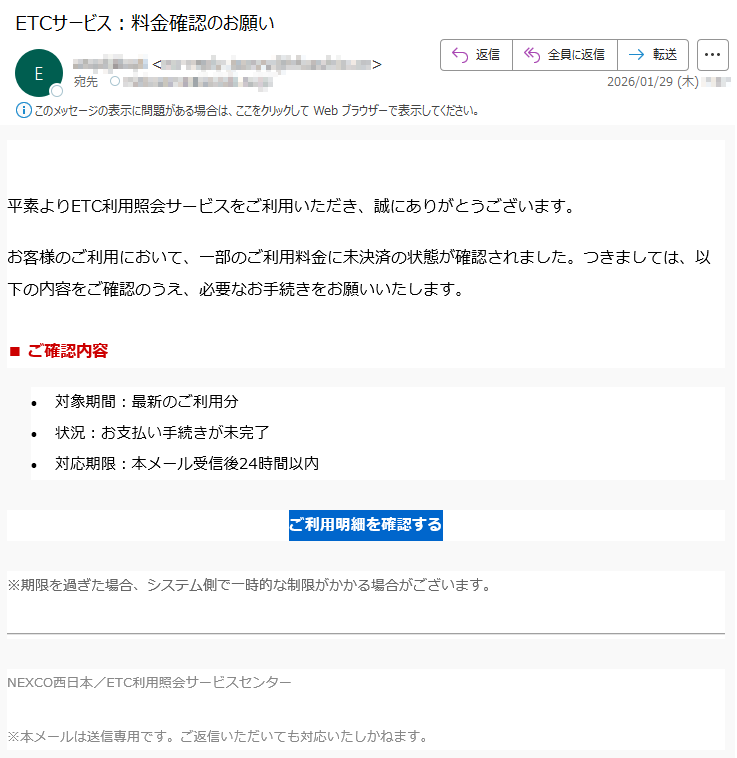Click the sender's email address in angle brackets

pyautogui.click(x=267, y=65)
